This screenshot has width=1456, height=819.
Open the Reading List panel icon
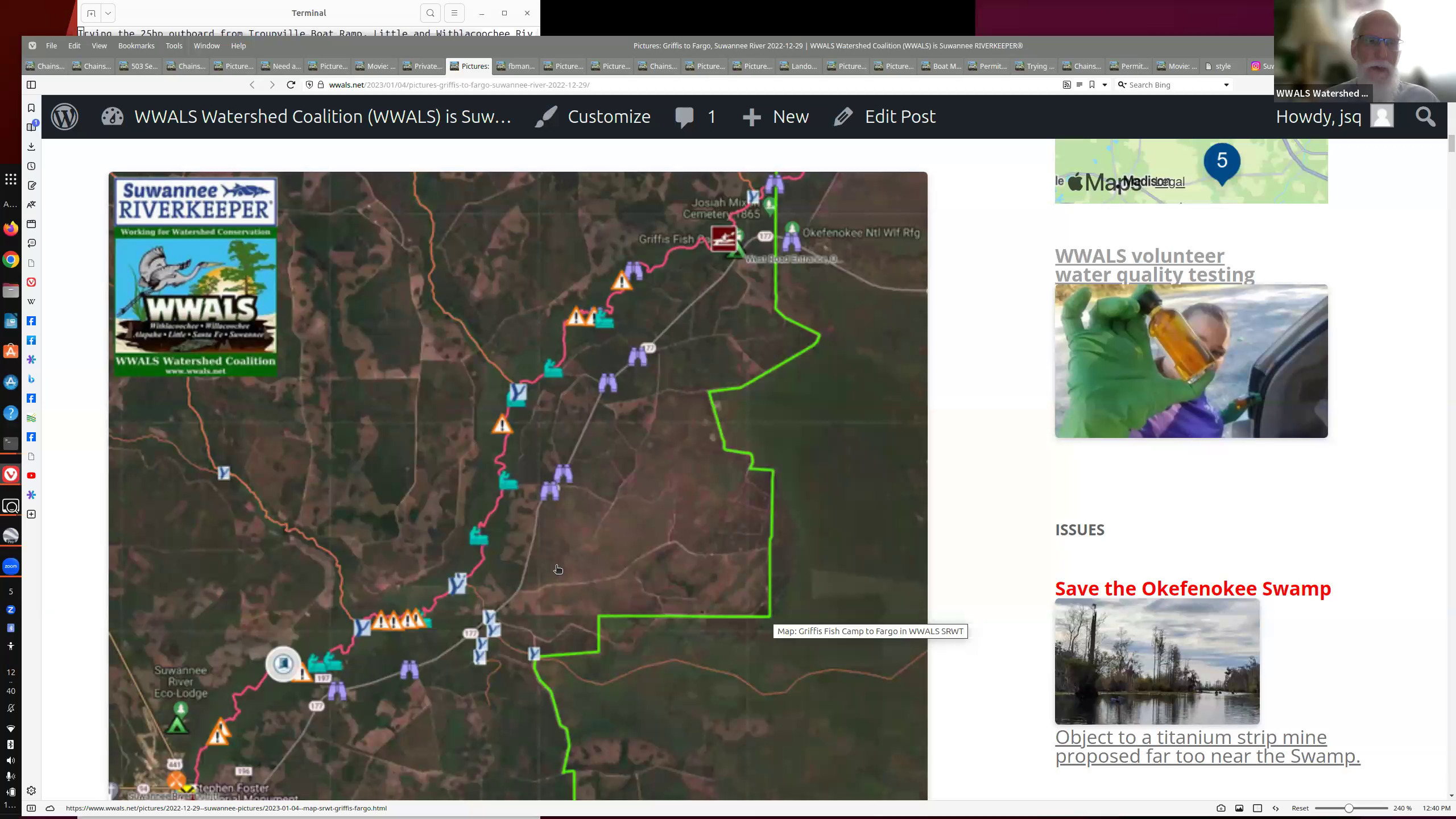(31, 127)
